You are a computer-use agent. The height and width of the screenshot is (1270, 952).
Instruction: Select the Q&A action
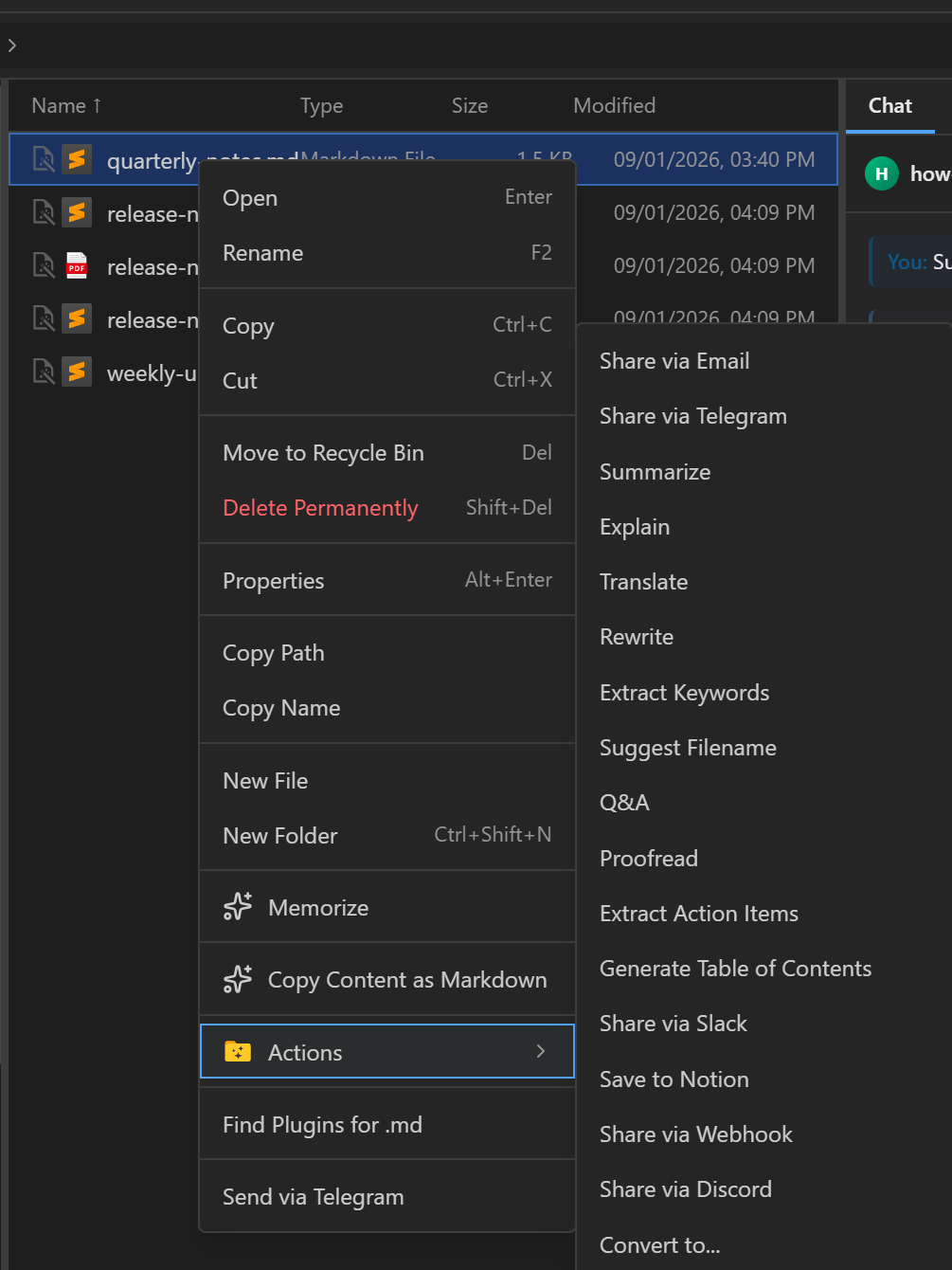[x=764, y=802]
